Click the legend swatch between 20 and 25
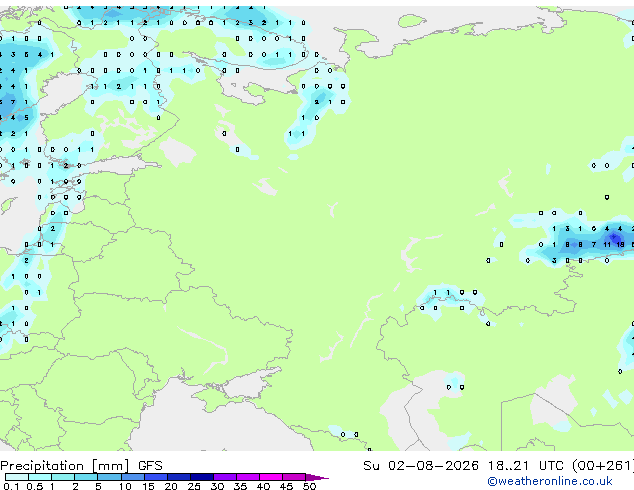The image size is (634, 490). pos(179,477)
